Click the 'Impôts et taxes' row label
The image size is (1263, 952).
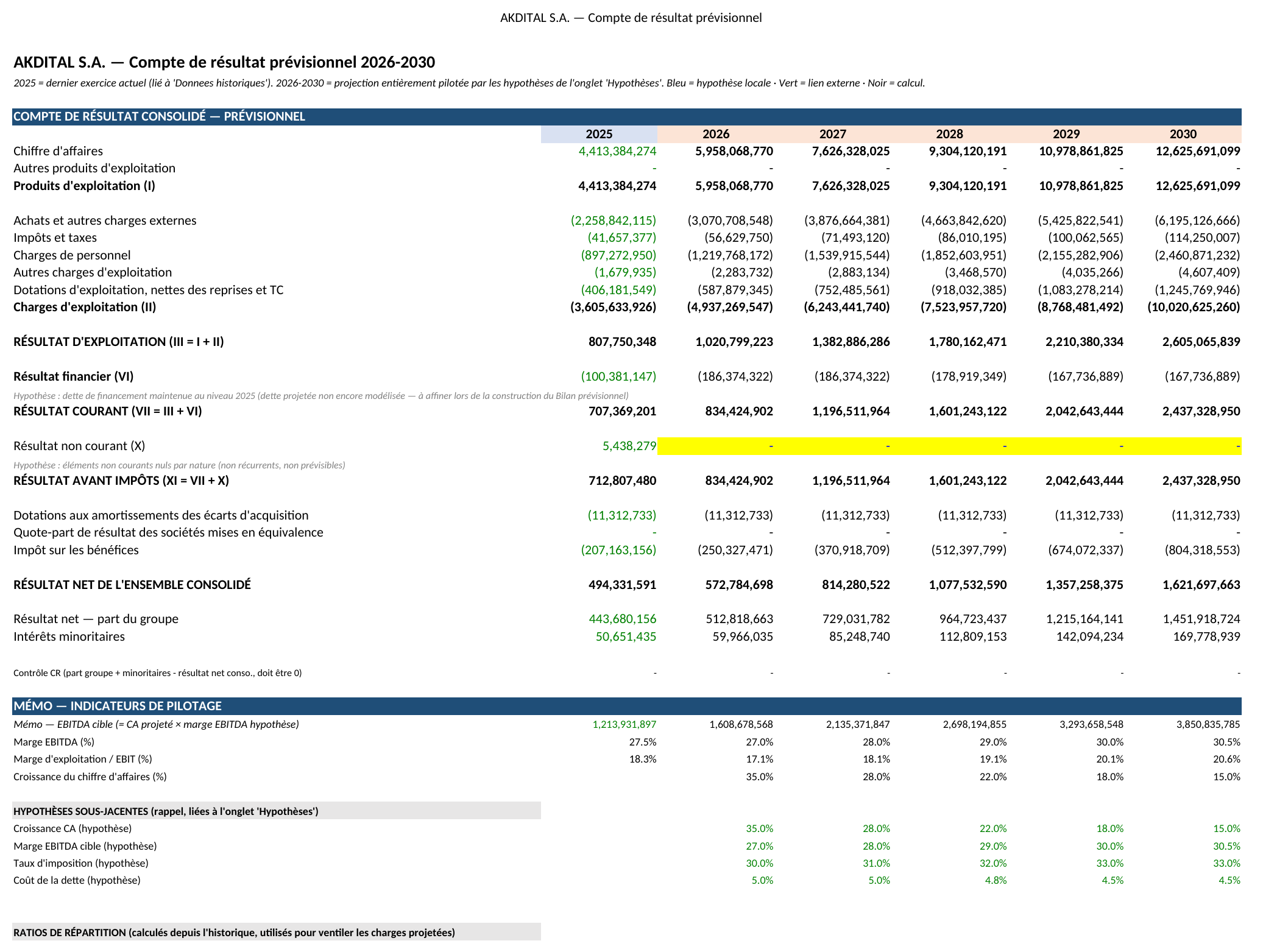[55, 238]
